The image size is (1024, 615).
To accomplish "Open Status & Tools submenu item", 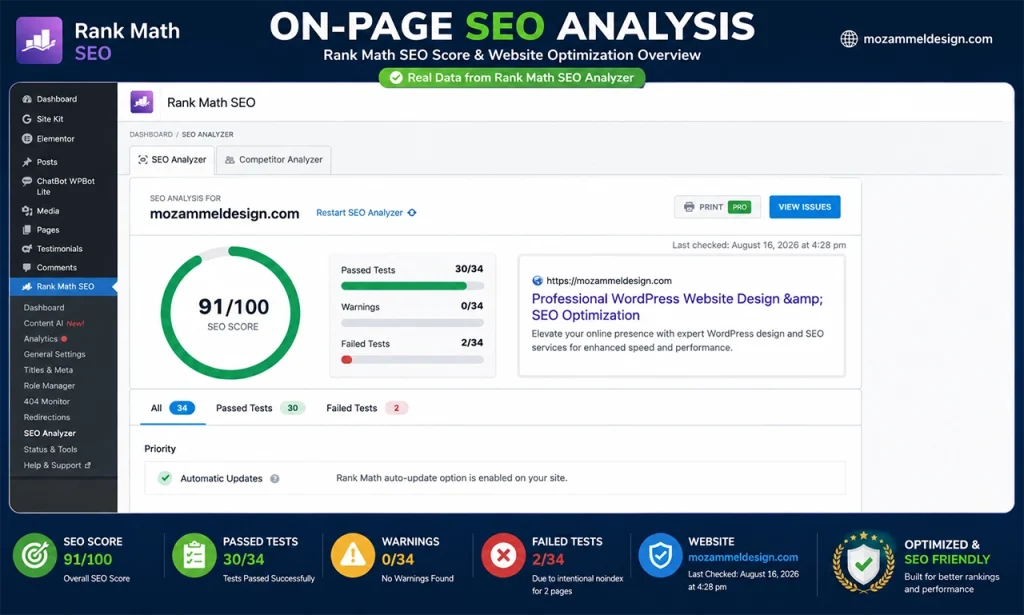I will pos(50,449).
